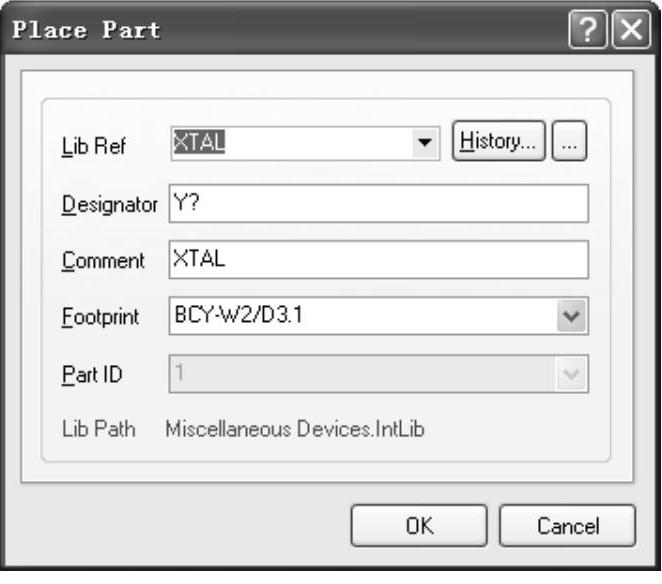Click the Part ID value box
The width and height of the screenshot is (662, 584).
pos(360,374)
